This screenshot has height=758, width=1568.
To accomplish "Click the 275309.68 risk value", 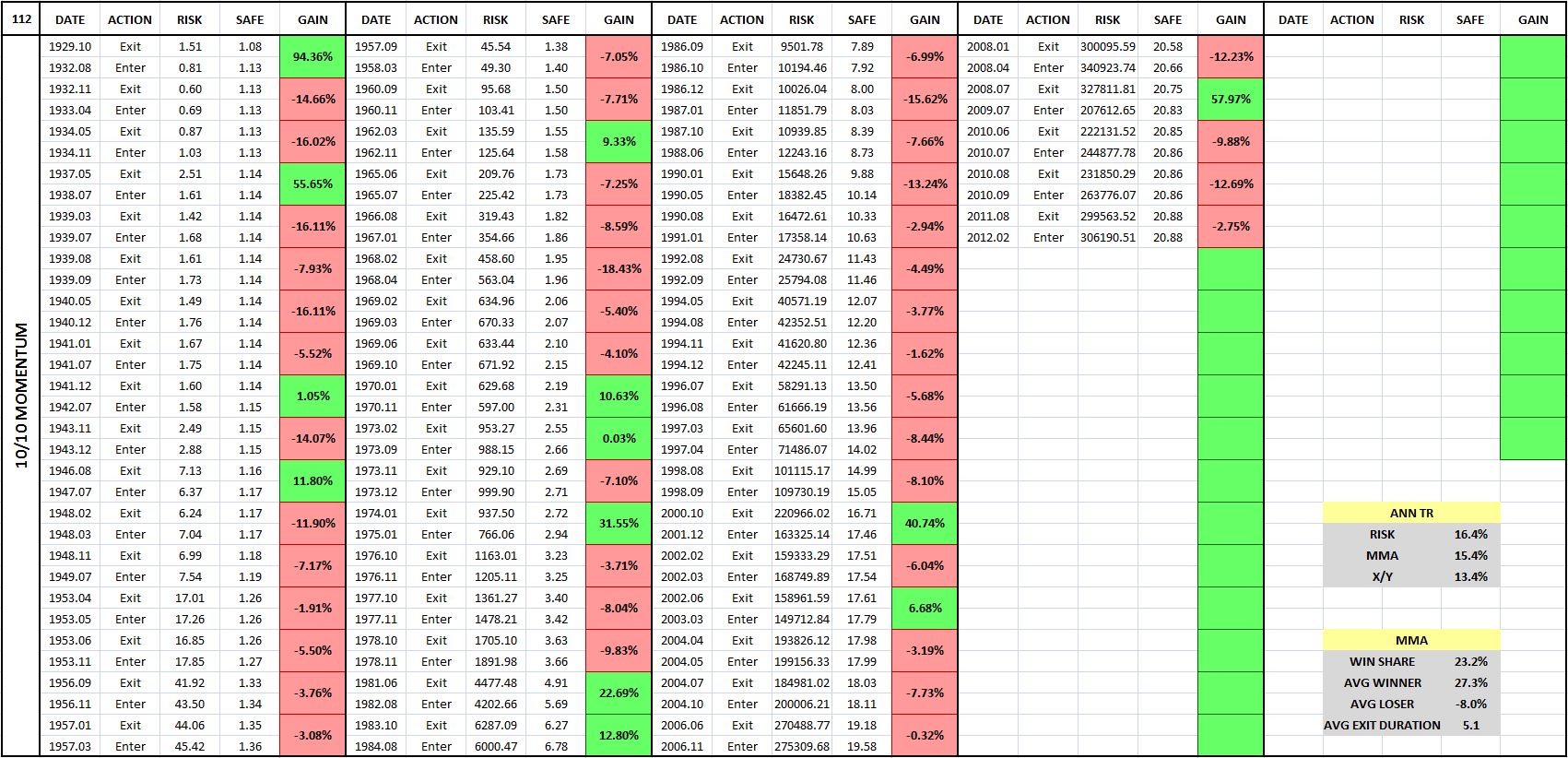I will [802, 747].
